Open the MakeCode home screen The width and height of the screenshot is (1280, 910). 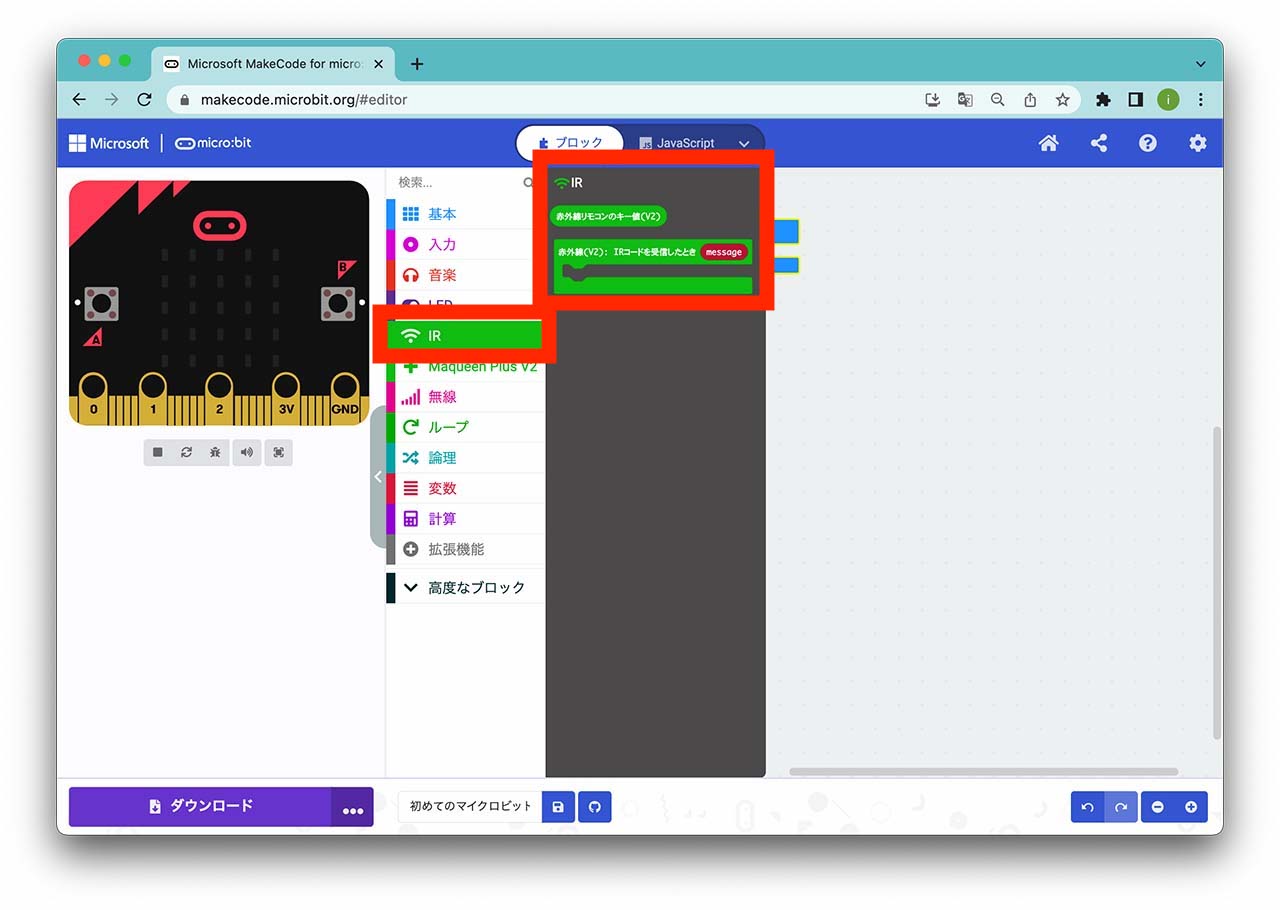coord(1048,143)
